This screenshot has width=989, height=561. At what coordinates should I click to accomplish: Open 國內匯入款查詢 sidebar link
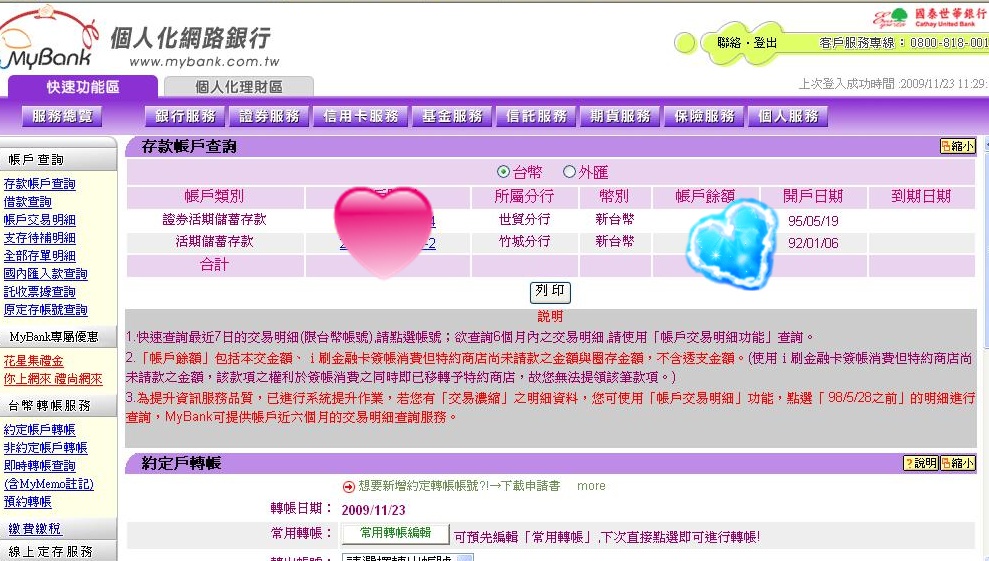tap(45, 274)
